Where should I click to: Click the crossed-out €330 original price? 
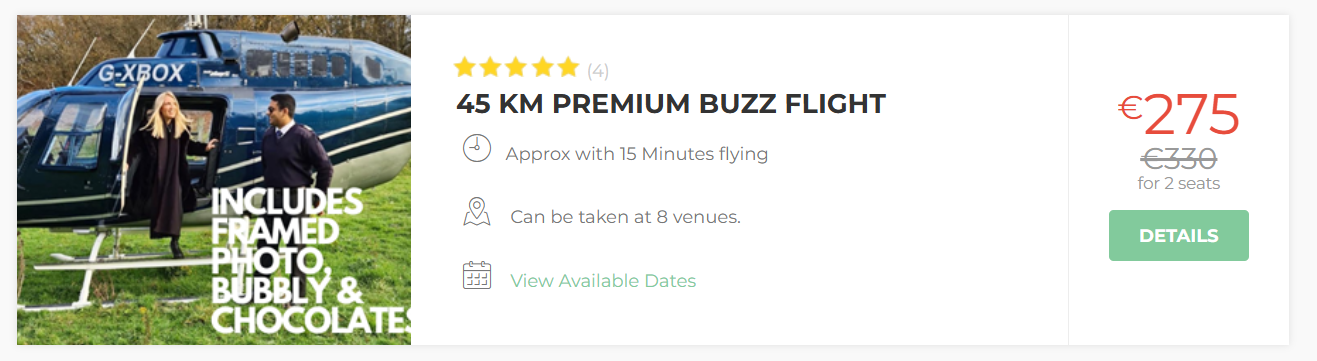coord(1179,159)
